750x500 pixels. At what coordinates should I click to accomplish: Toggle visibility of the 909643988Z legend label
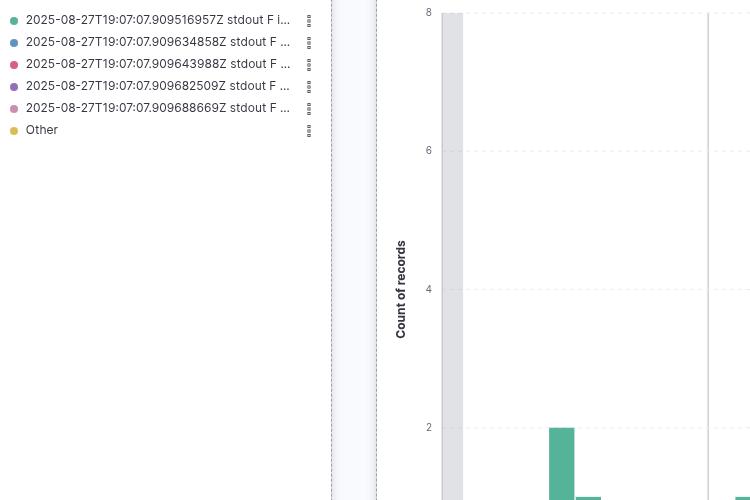(157, 64)
